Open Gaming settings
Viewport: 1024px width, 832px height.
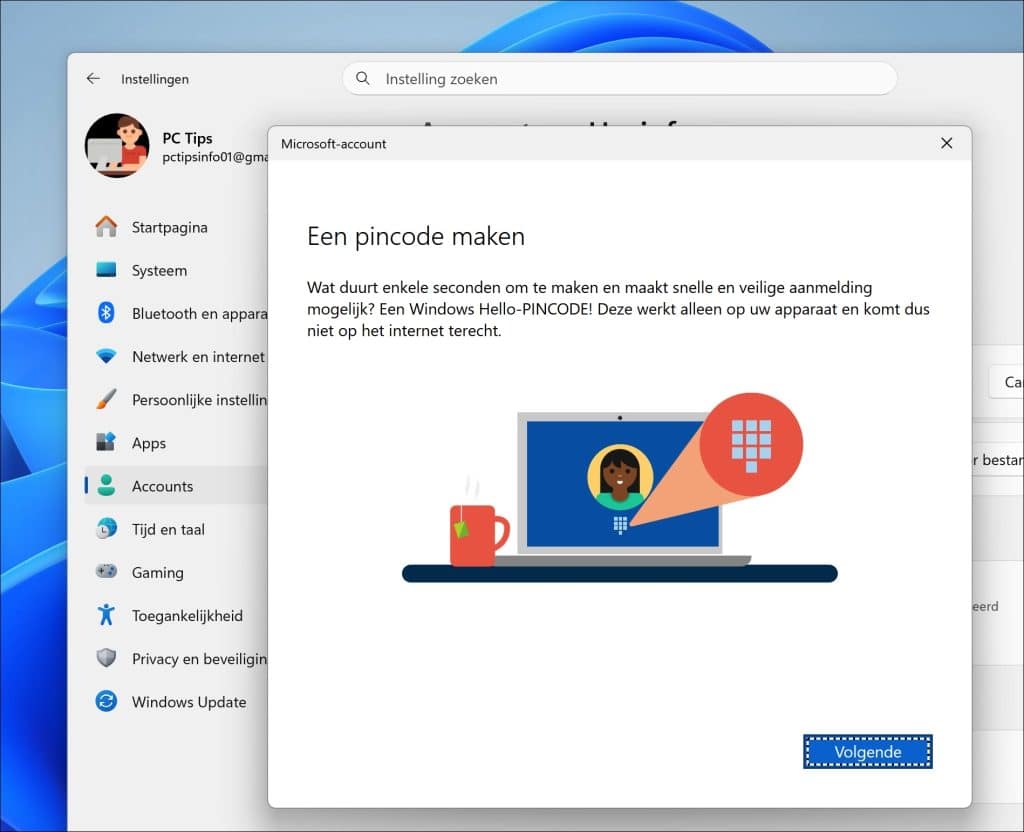point(176,572)
